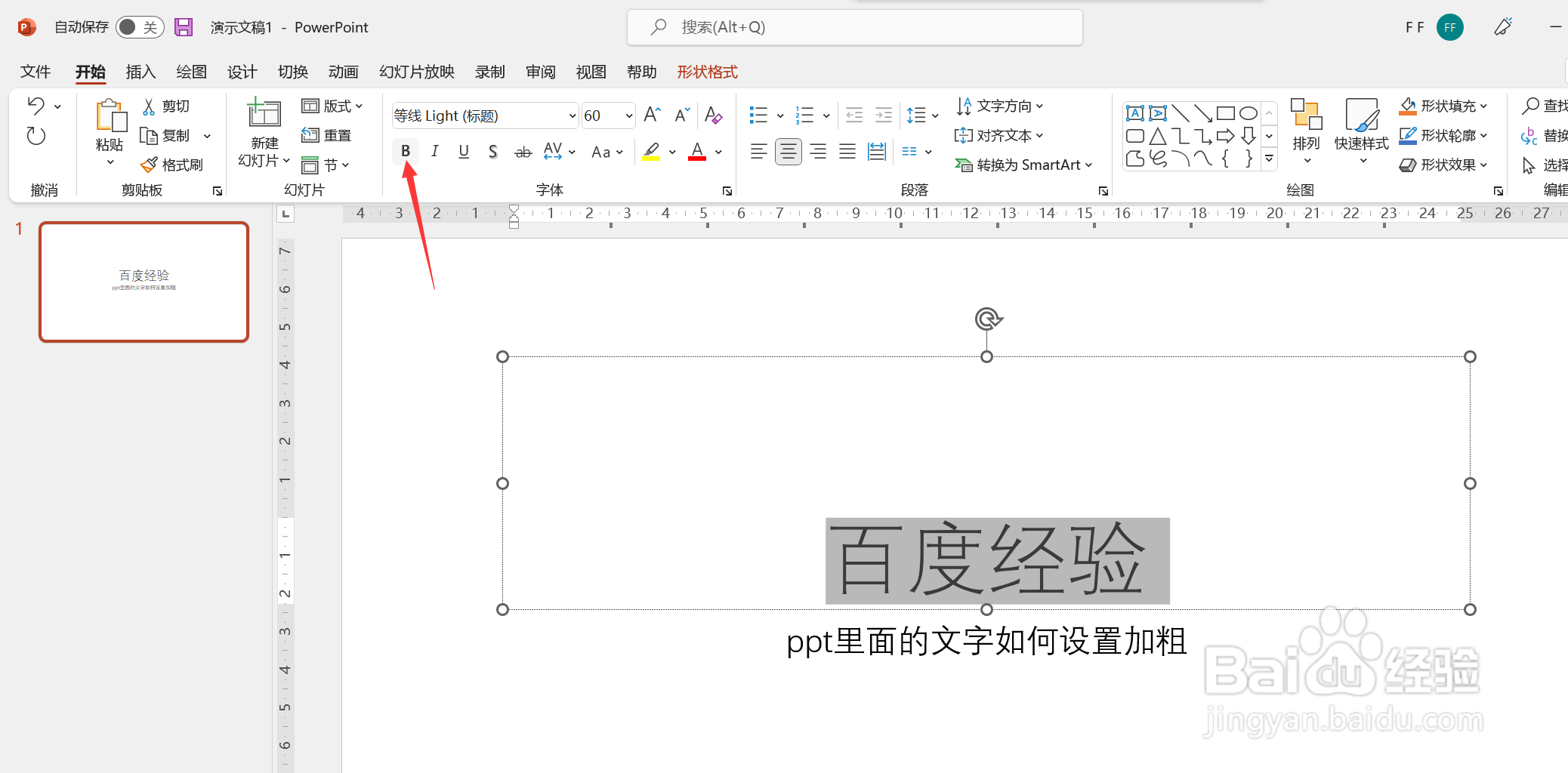Screen dimensions: 1568x773
Task: Expand highlight color options arrow
Action: (672, 152)
